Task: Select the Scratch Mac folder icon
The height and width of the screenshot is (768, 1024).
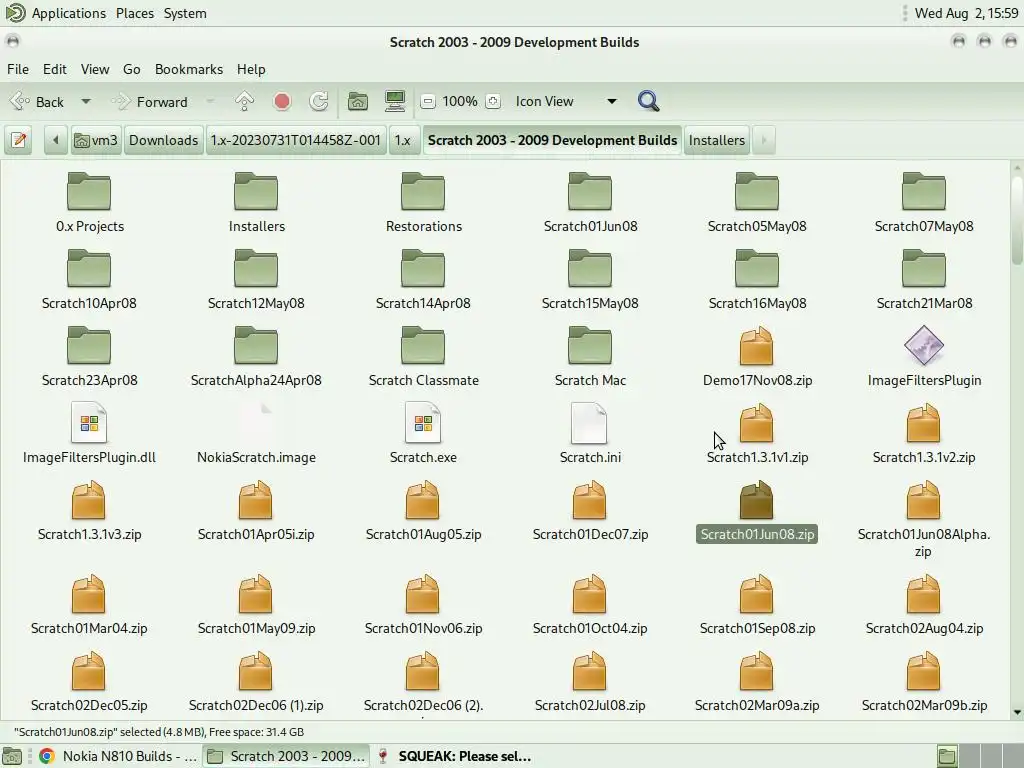Action: (x=590, y=345)
